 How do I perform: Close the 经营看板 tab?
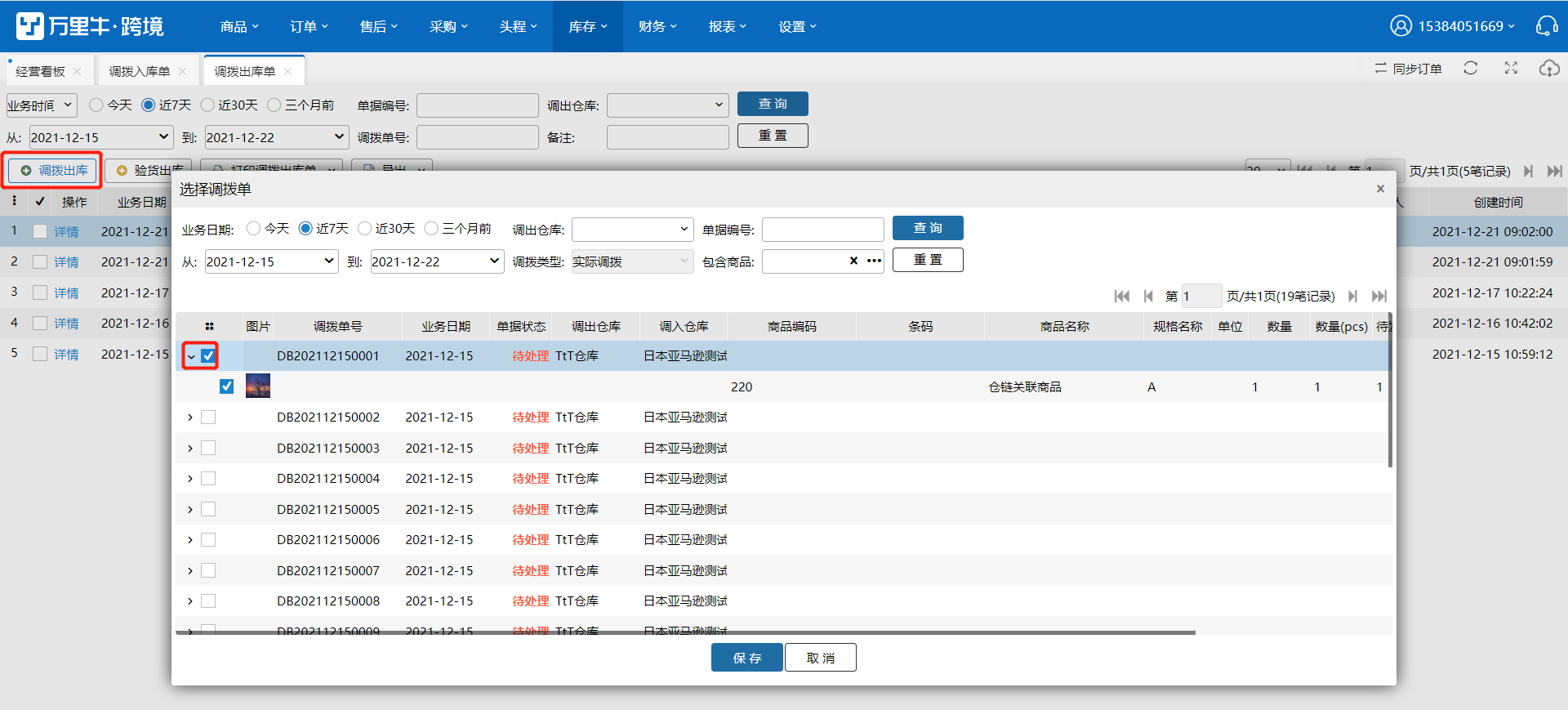(78, 71)
